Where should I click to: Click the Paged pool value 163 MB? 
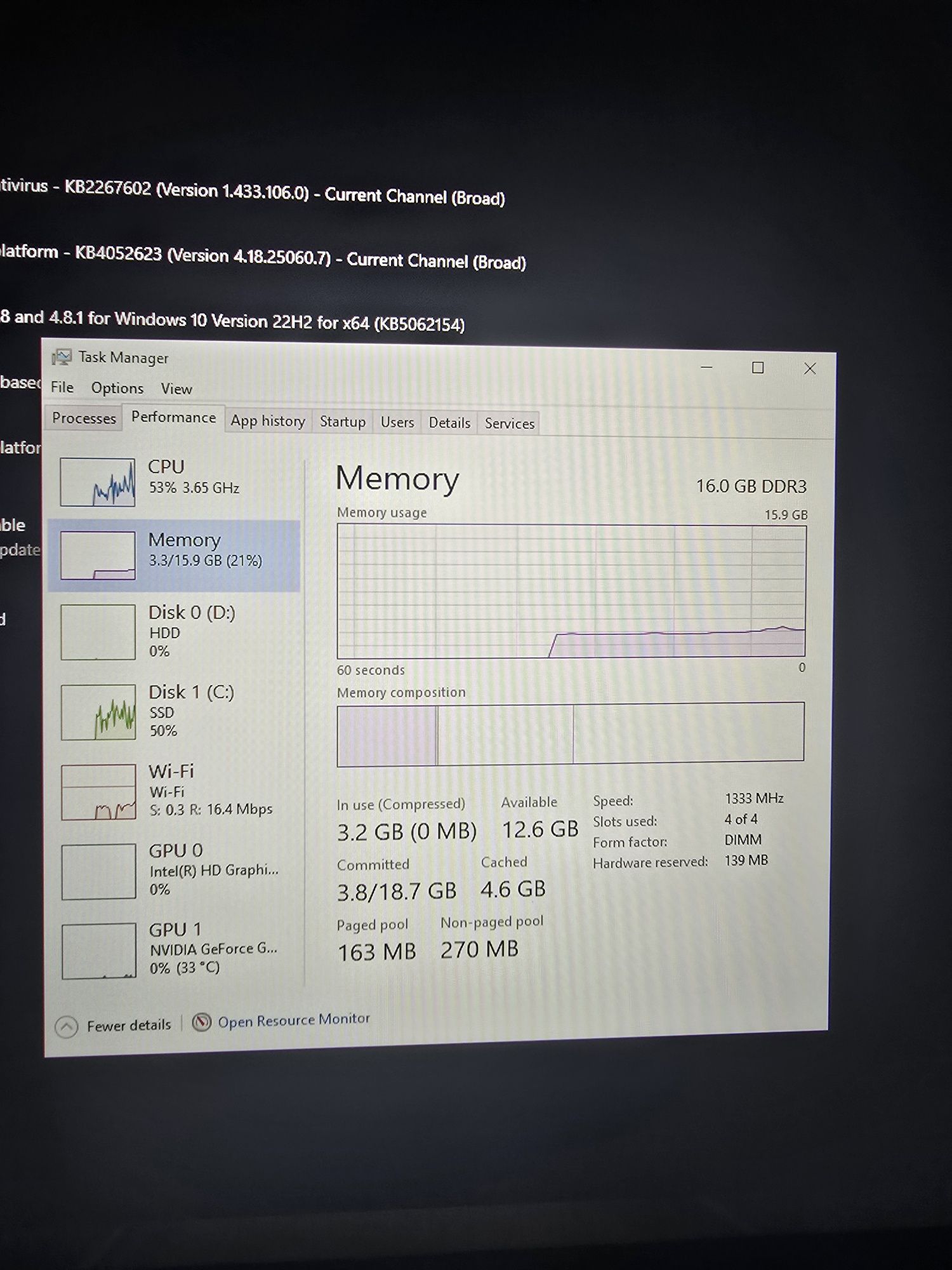[376, 952]
